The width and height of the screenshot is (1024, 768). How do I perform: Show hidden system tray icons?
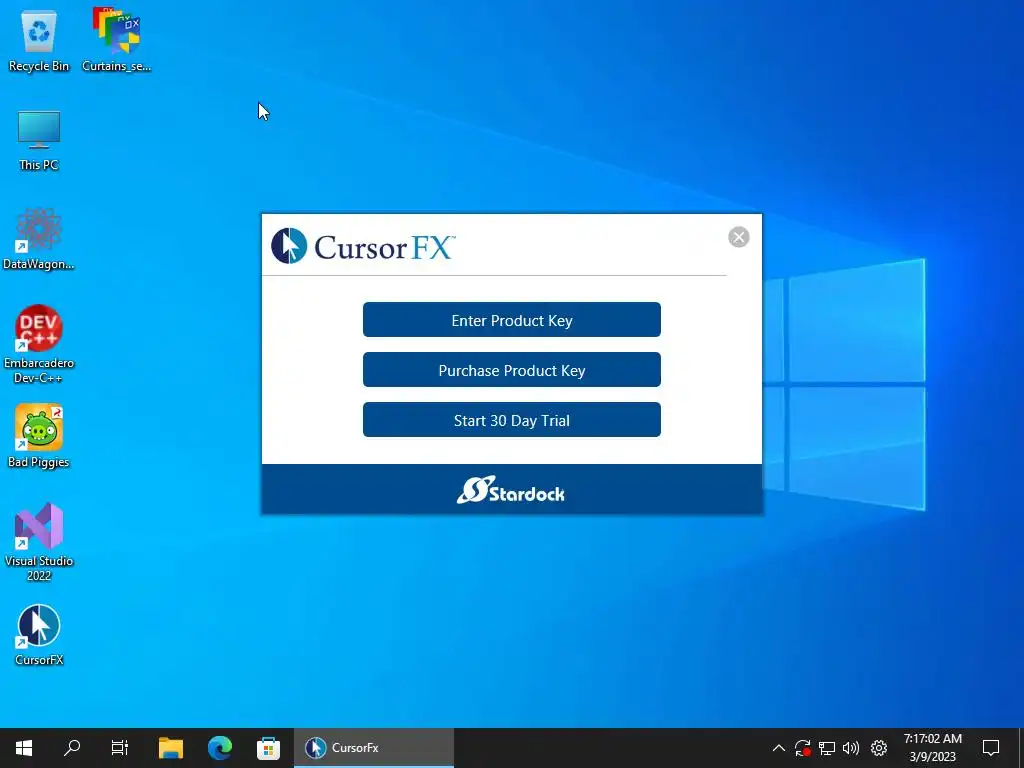click(778, 748)
